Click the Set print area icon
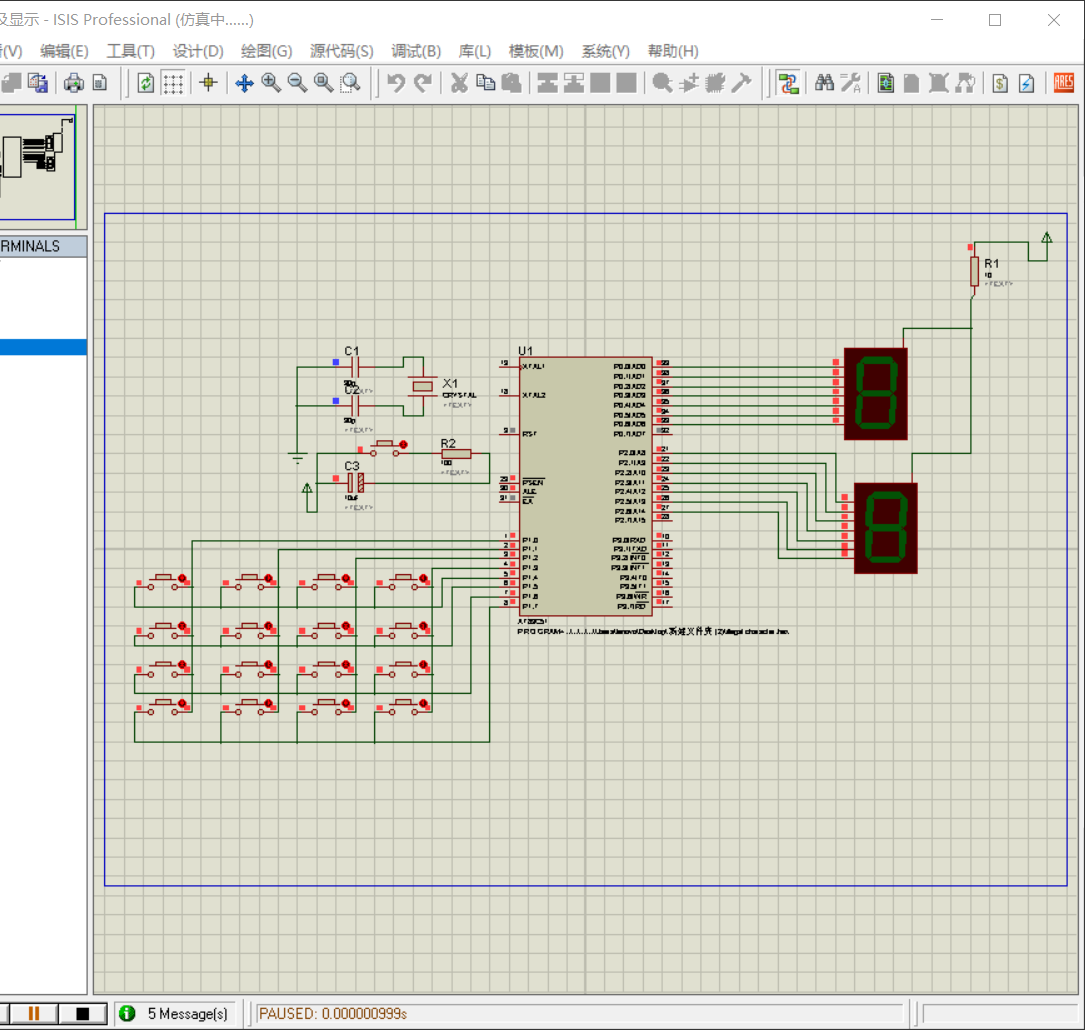The height and width of the screenshot is (1030, 1085). (x=100, y=83)
